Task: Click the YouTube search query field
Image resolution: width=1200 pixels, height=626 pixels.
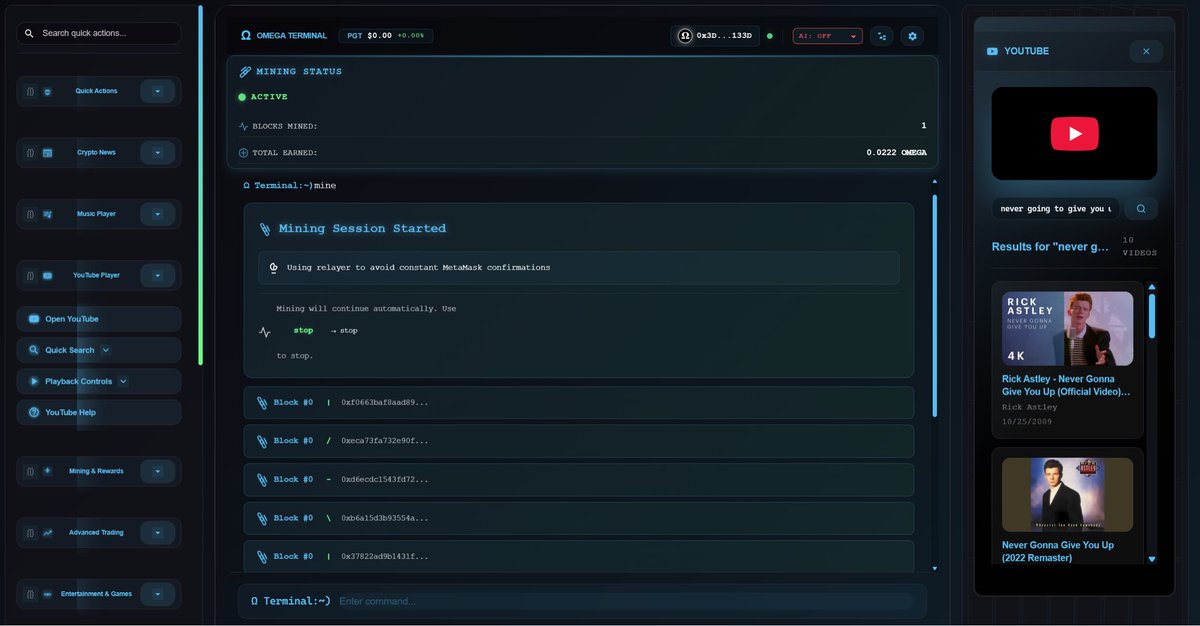Action: click(1056, 209)
